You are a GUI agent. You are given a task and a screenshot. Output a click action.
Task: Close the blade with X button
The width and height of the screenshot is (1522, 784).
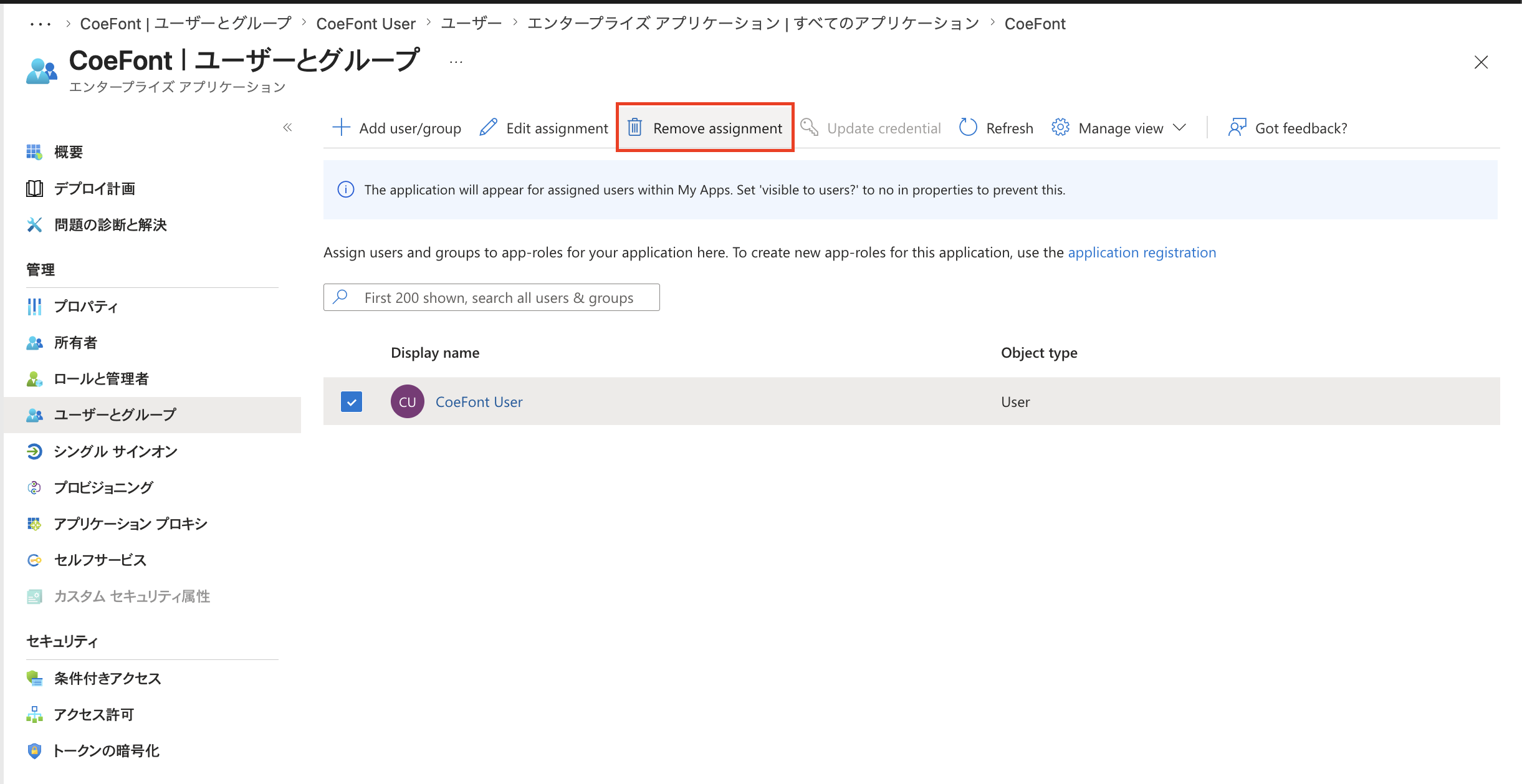(1481, 62)
